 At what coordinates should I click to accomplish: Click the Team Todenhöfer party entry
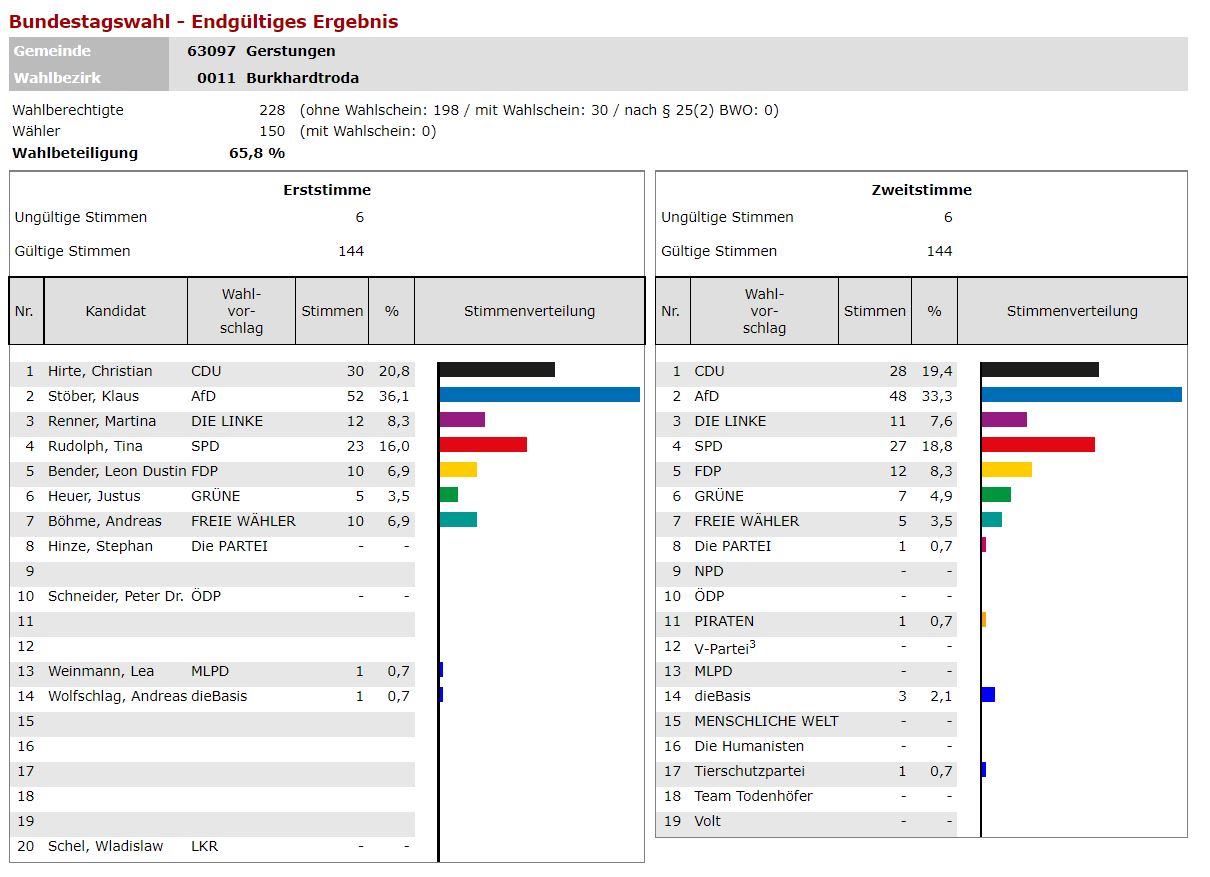[753, 796]
